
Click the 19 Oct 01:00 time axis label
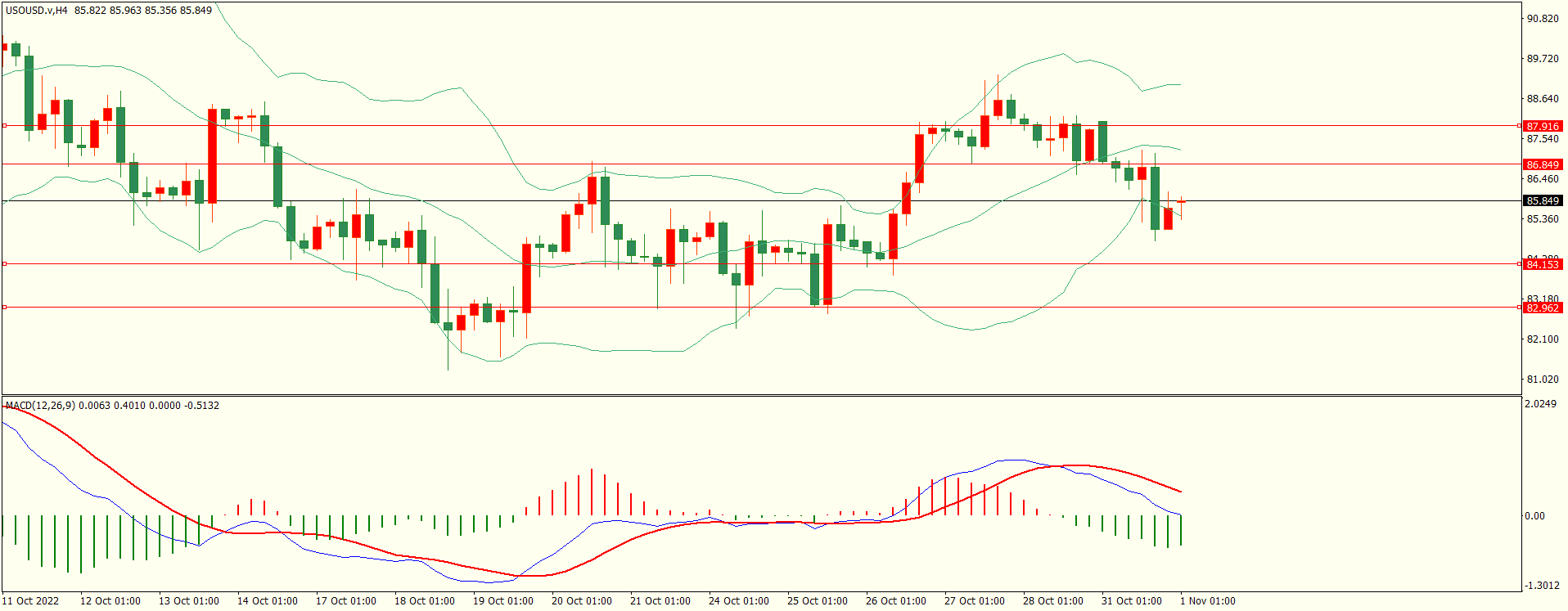tap(502, 601)
